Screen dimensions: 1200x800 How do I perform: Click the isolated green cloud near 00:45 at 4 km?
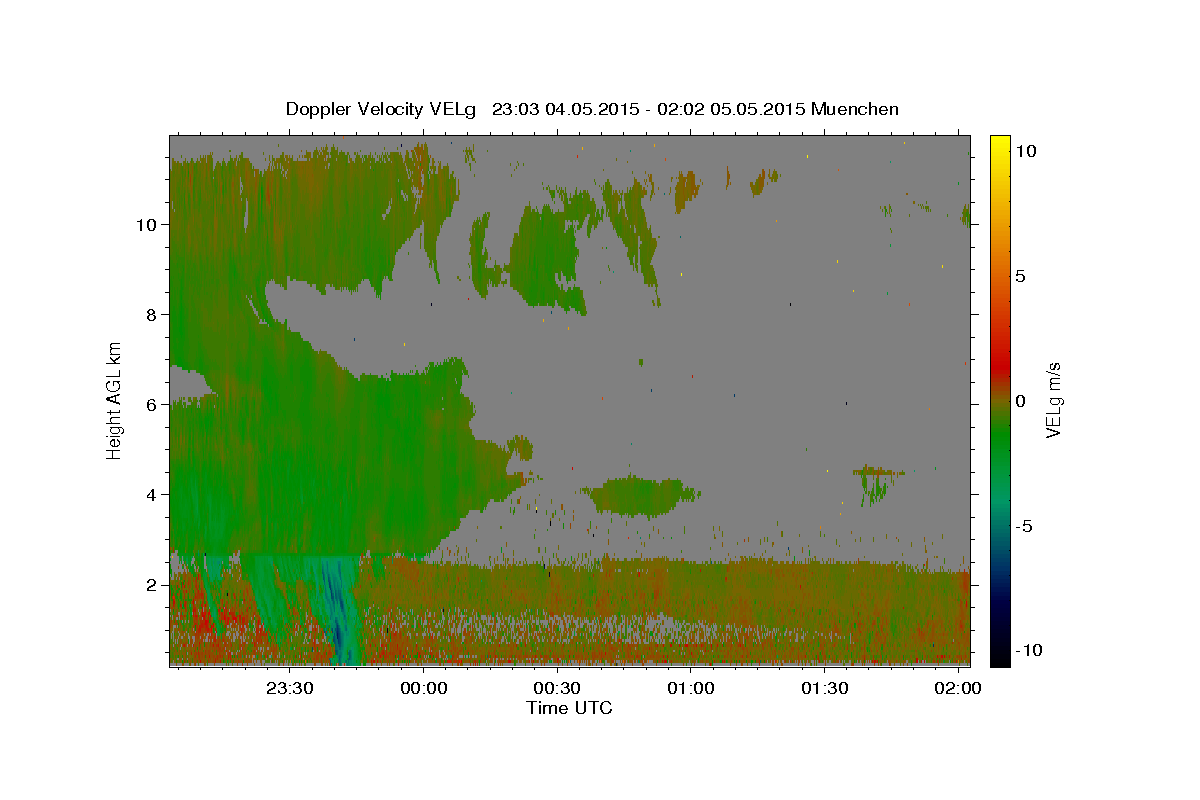tap(640, 496)
